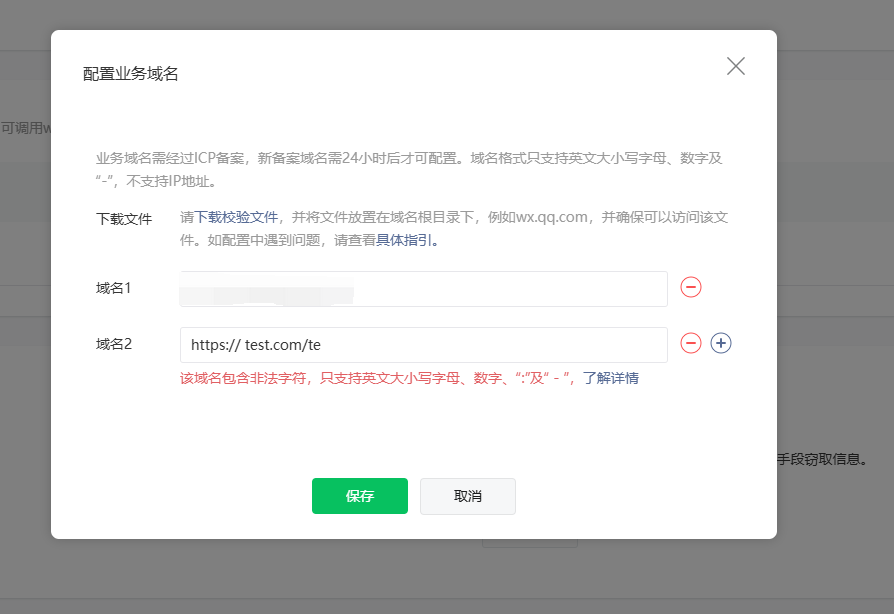This screenshot has height=614, width=894.
Task: Click the 域名2 label
Action: coord(113,344)
